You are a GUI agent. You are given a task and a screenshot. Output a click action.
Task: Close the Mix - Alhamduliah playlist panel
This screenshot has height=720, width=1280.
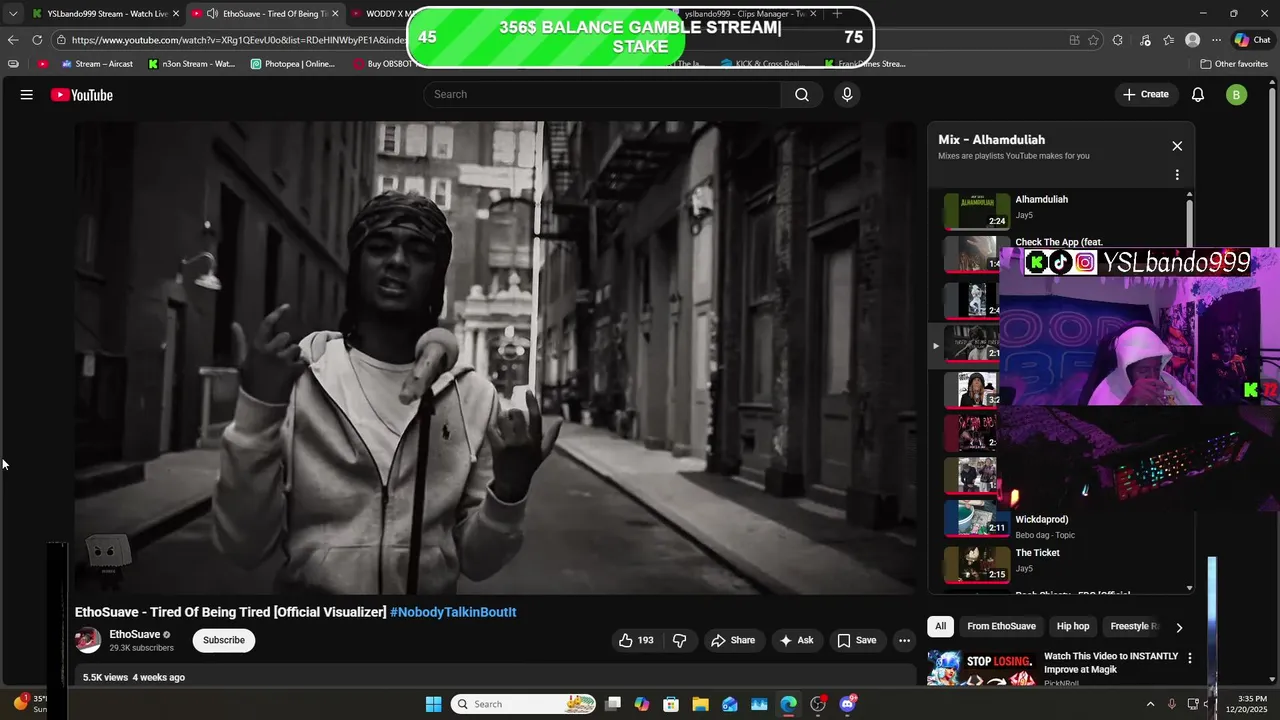[x=1177, y=146]
